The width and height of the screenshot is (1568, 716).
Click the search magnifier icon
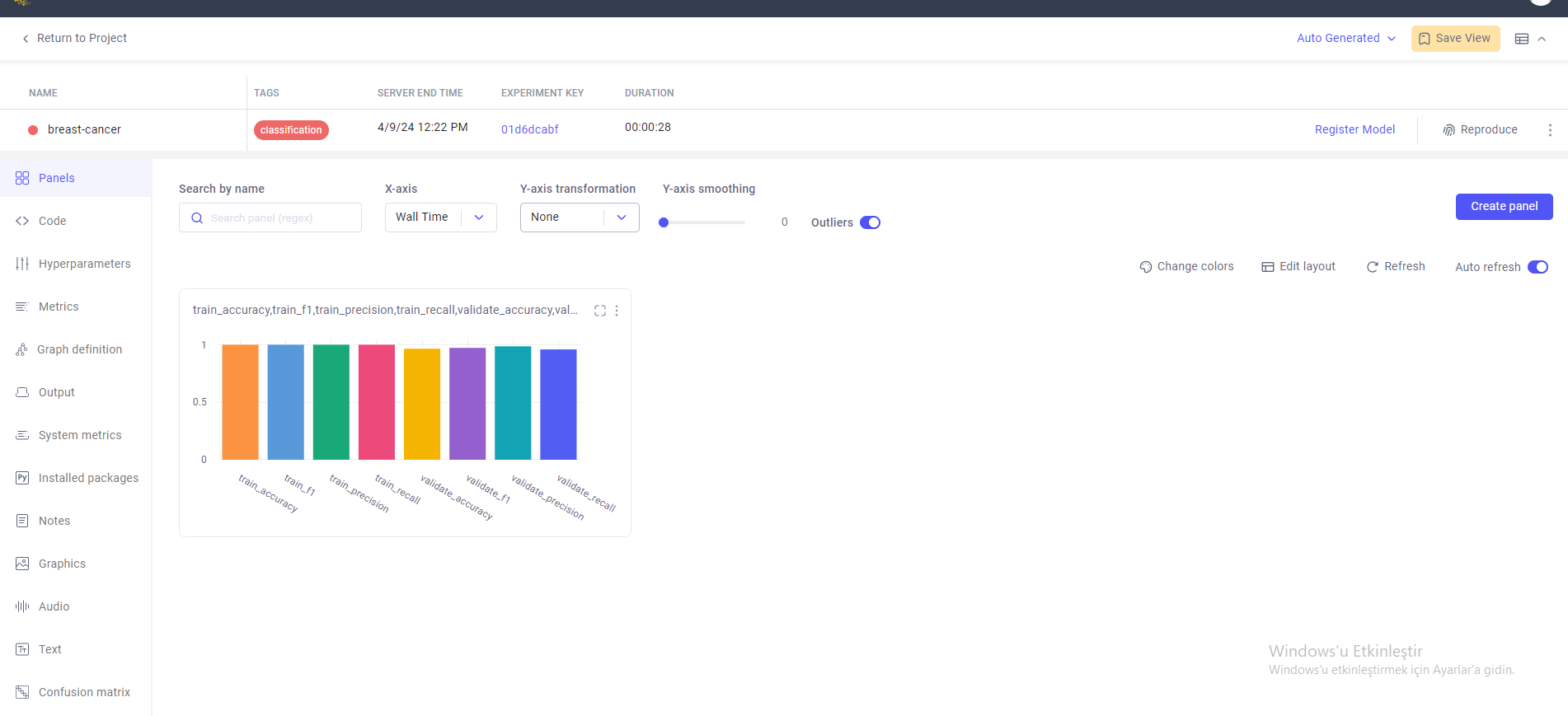197,218
